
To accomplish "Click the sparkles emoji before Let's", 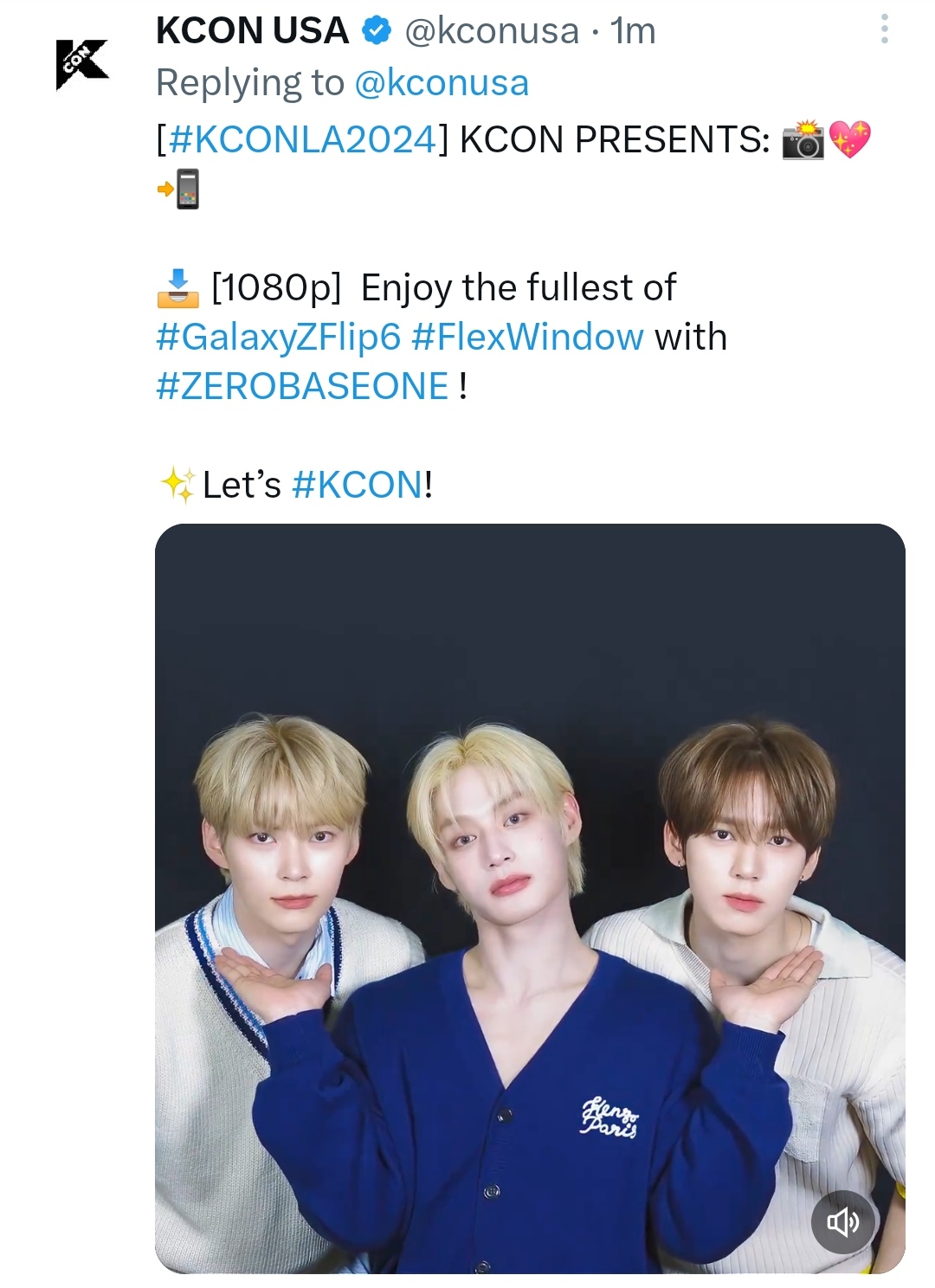I will [178, 486].
